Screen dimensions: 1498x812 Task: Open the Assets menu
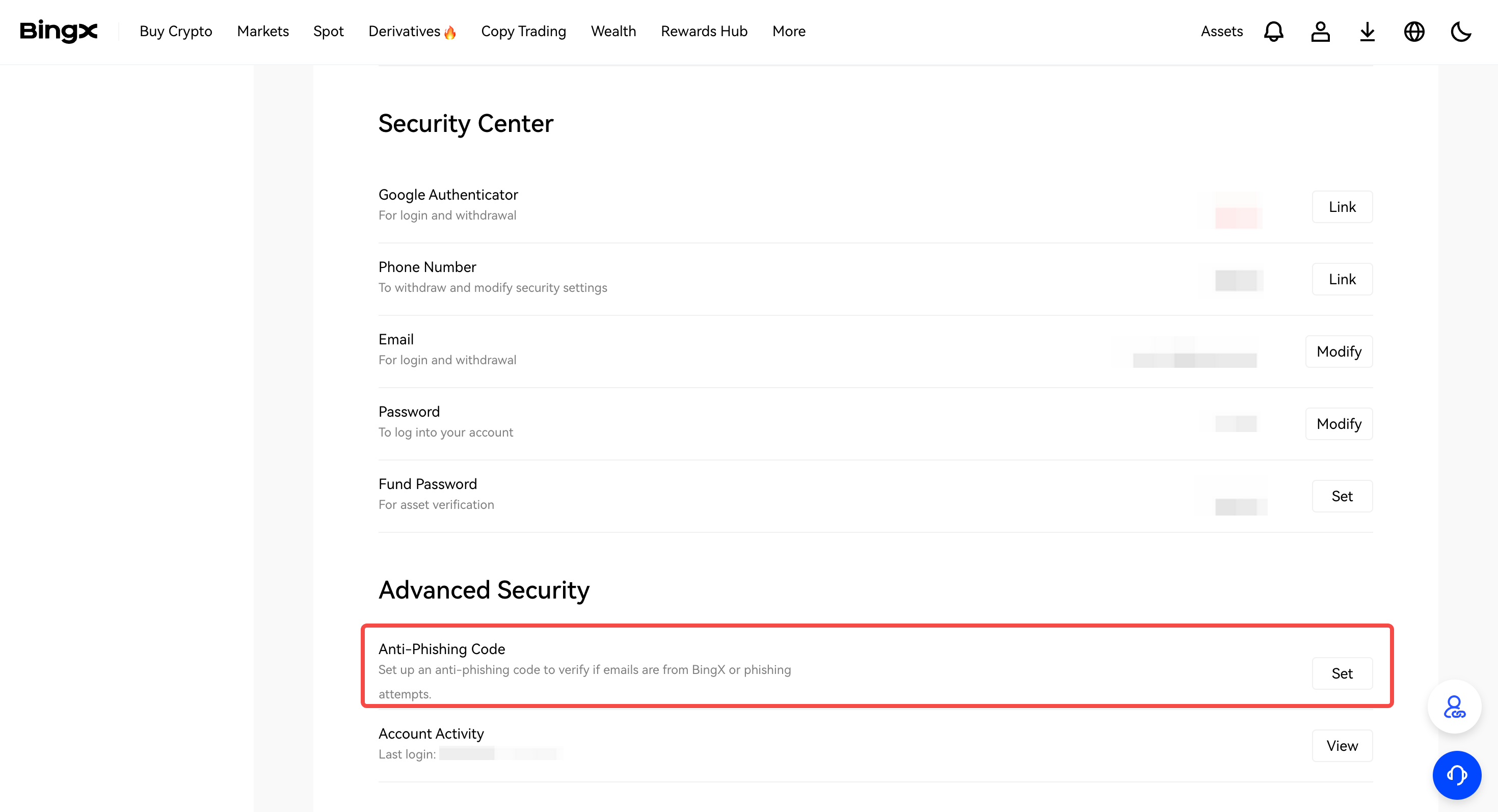click(1221, 32)
